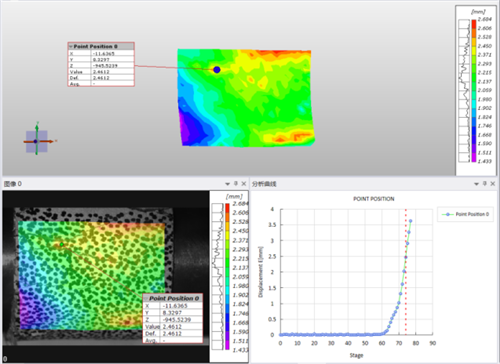Select the blue point marker on the contour map
Viewport: 500px width, 364px height.
coord(217,70)
